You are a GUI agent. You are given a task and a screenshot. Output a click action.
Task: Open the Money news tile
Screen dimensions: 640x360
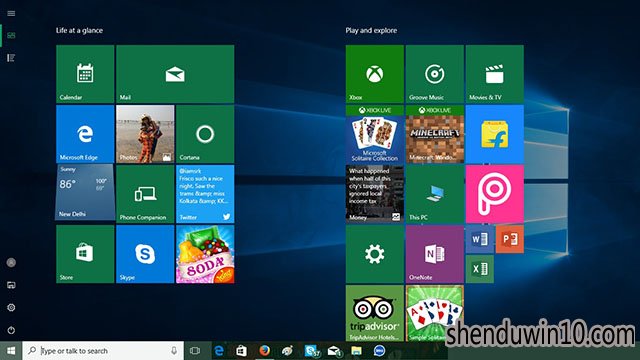pos(375,194)
